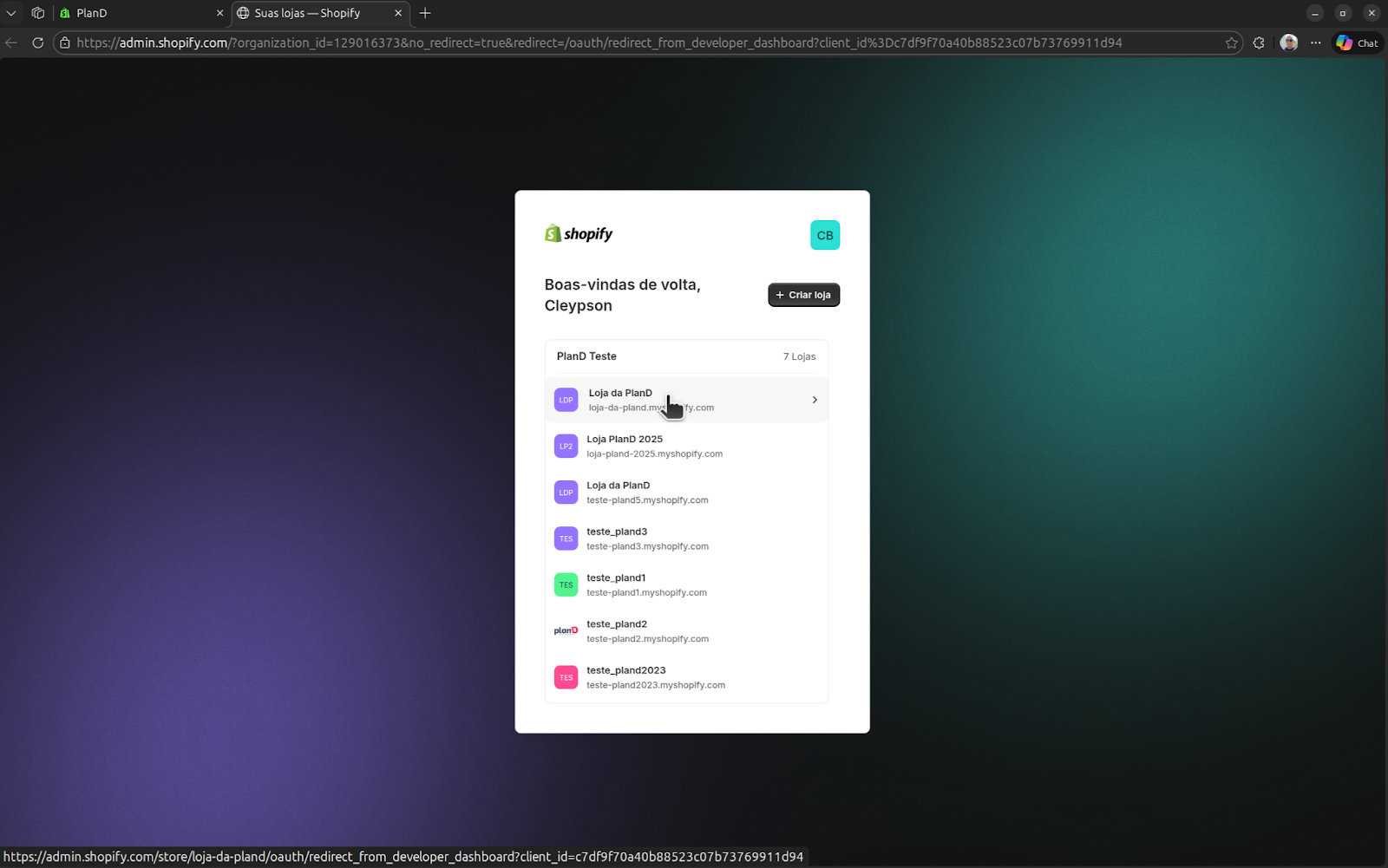
Task: Click the 7 Lojas count label
Action: (x=799, y=356)
